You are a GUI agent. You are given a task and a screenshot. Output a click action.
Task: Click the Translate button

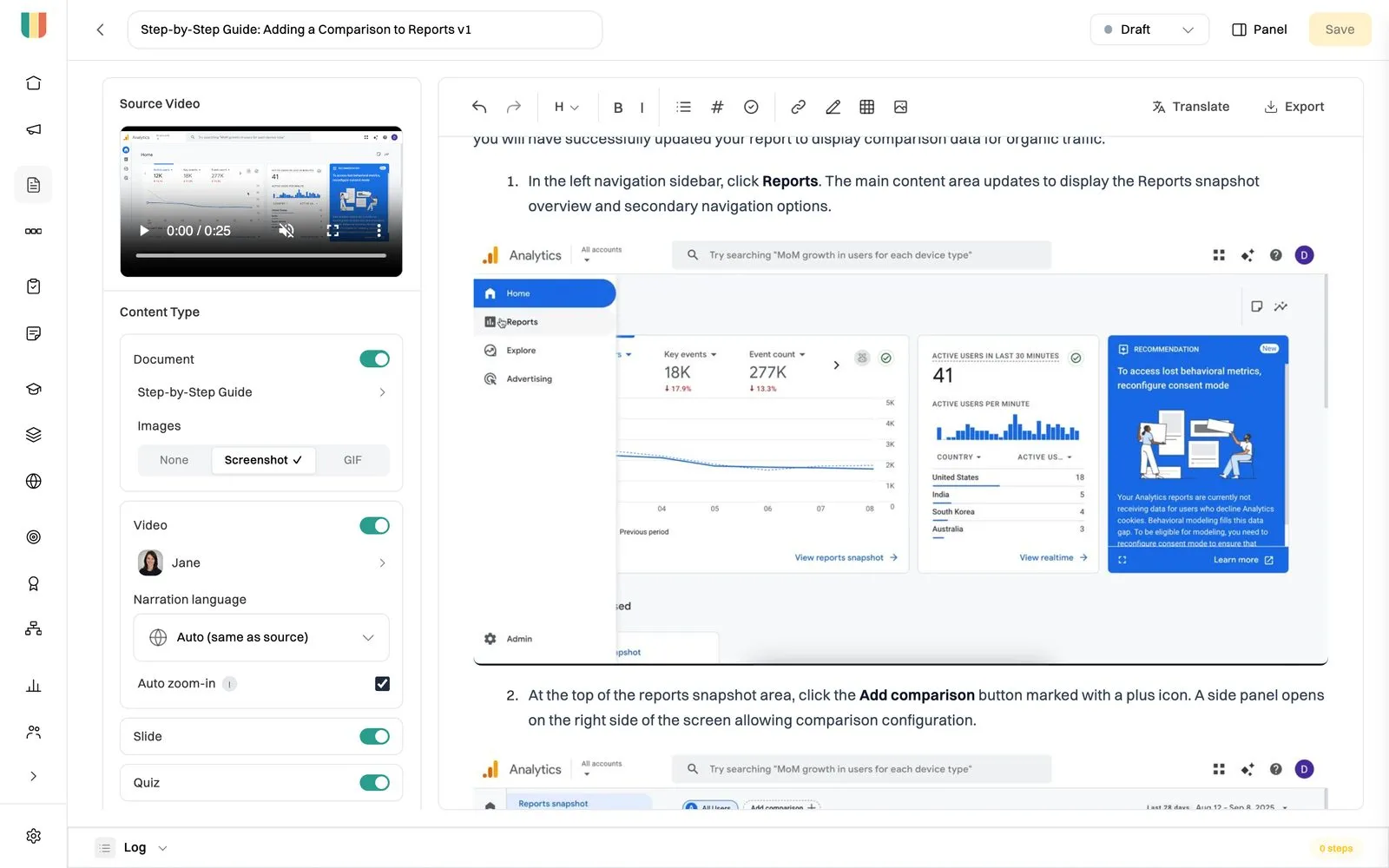click(x=1190, y=107)
